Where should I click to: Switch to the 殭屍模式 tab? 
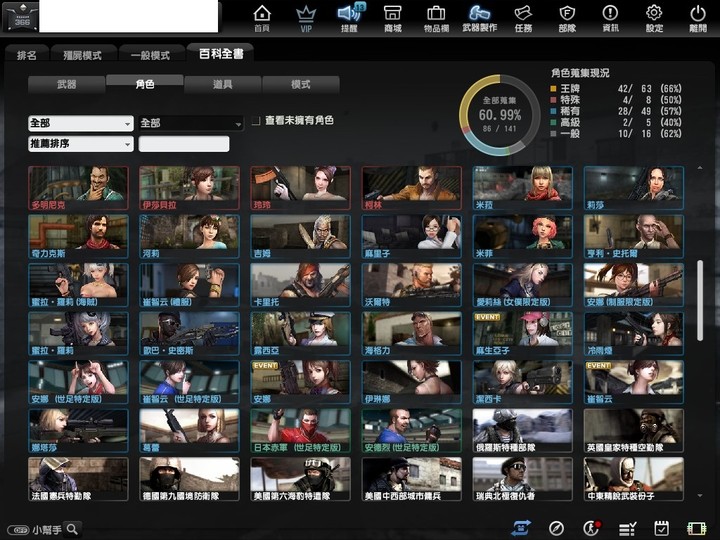83,55
